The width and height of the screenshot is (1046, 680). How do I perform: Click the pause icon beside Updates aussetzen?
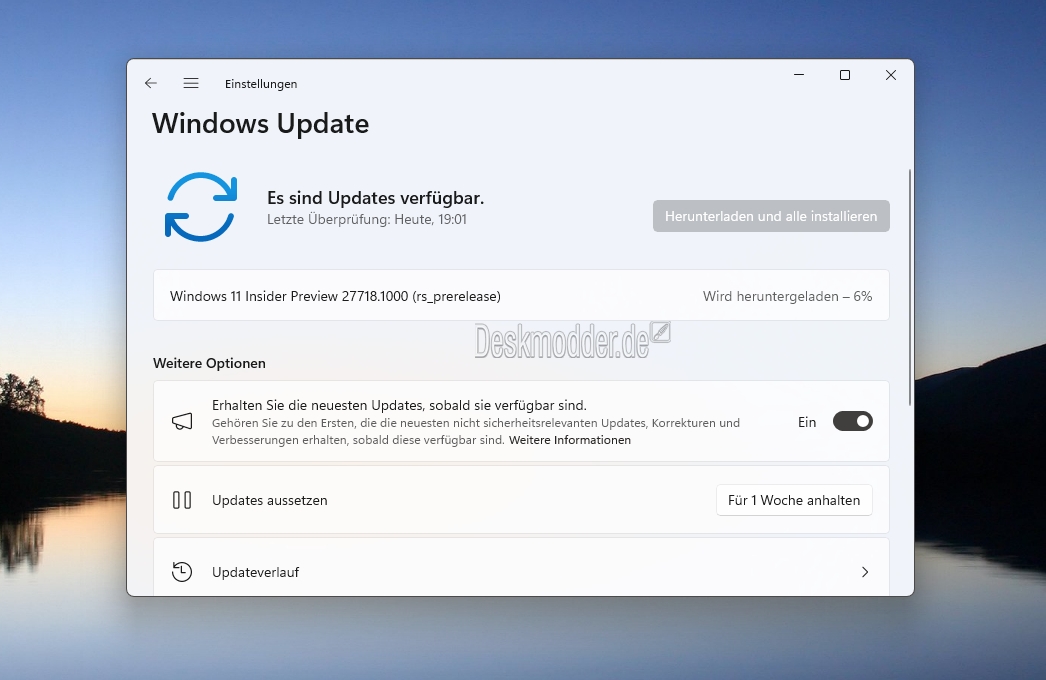pyautogui.click(x=182, y=500)
